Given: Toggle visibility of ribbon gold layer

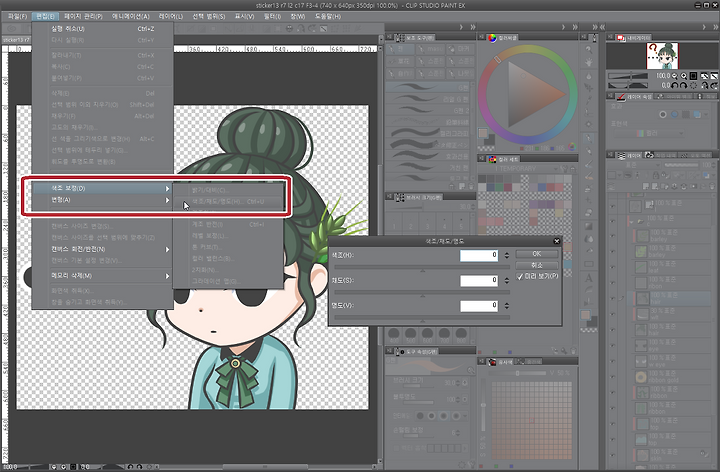Looking at the screenshot, I should pyautogui.click(x=612, y=377).
